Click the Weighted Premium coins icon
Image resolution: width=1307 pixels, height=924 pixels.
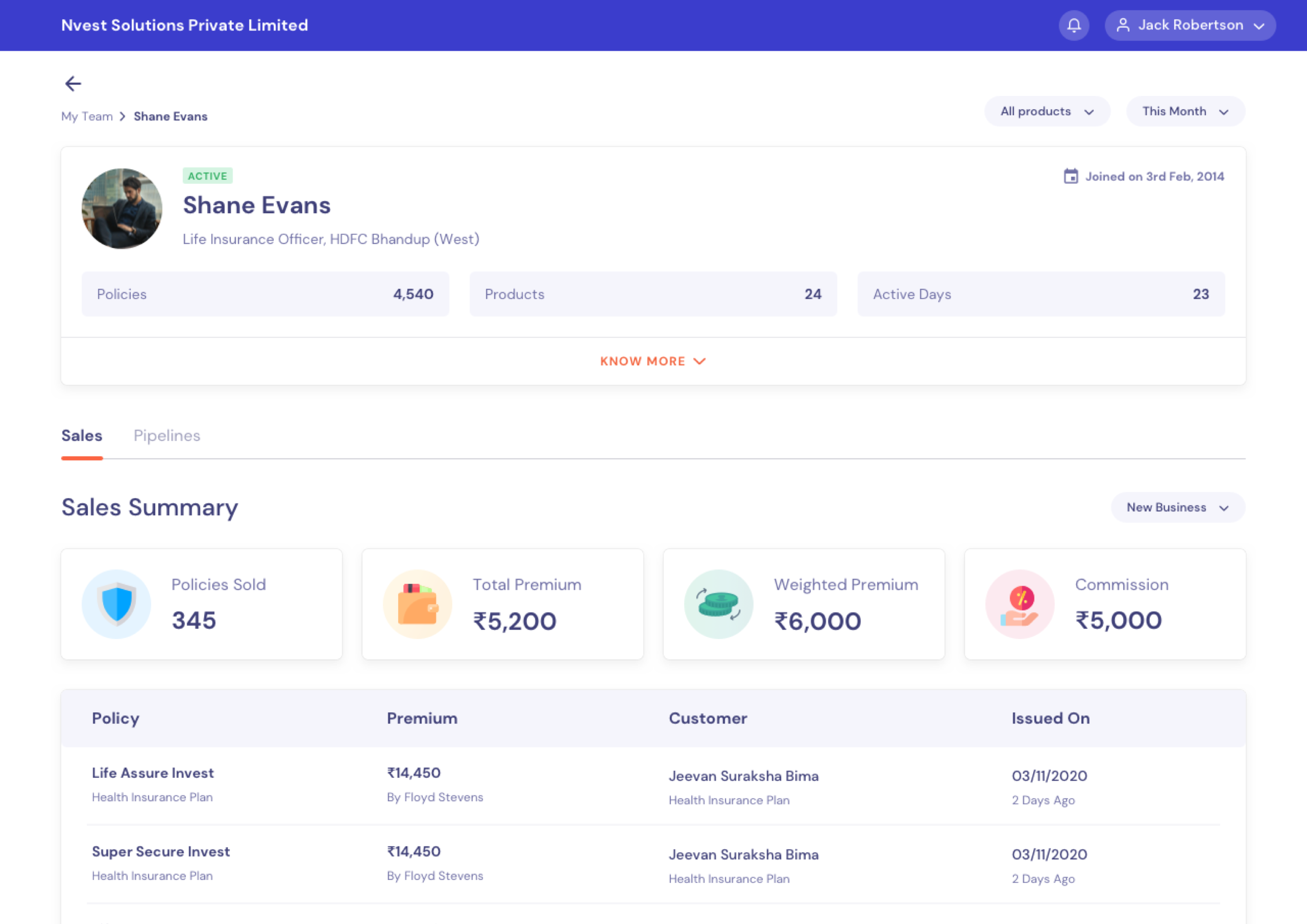[x=719, y=604]
